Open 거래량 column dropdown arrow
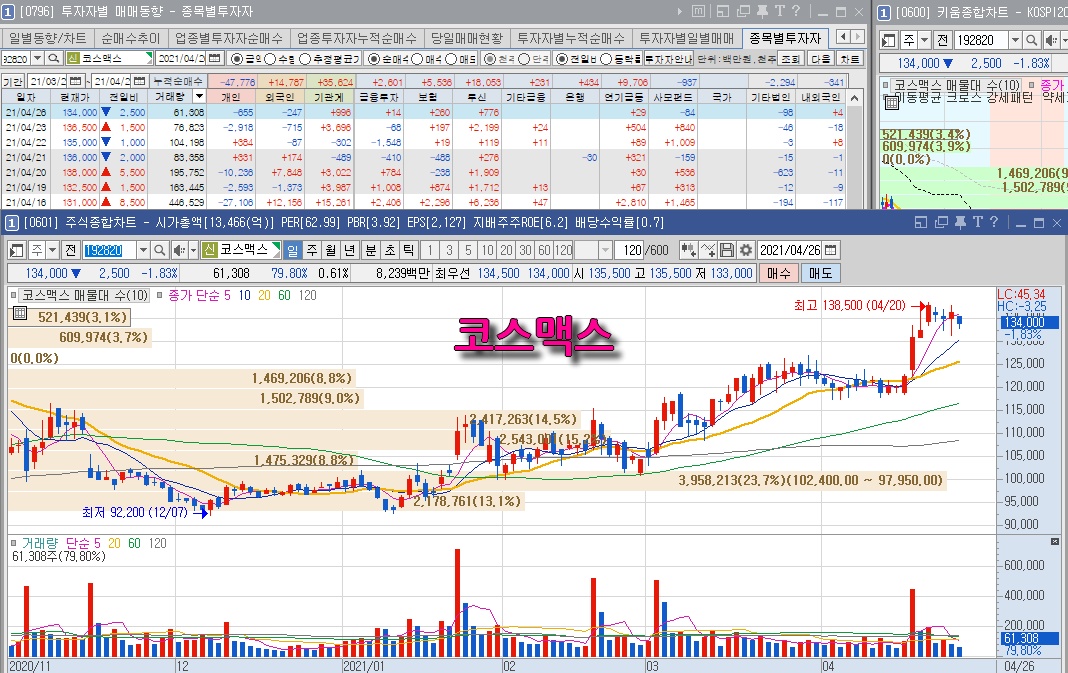 [x=199, y=97]
